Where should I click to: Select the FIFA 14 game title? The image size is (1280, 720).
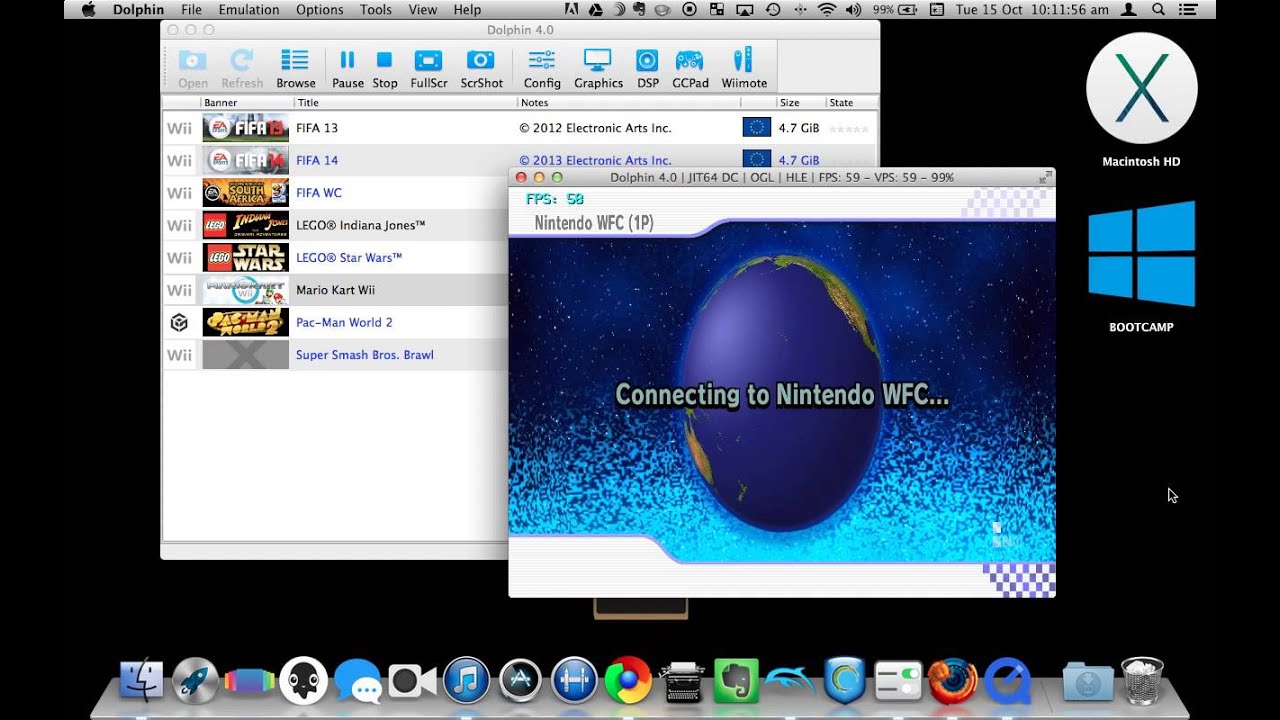(317, 160)
